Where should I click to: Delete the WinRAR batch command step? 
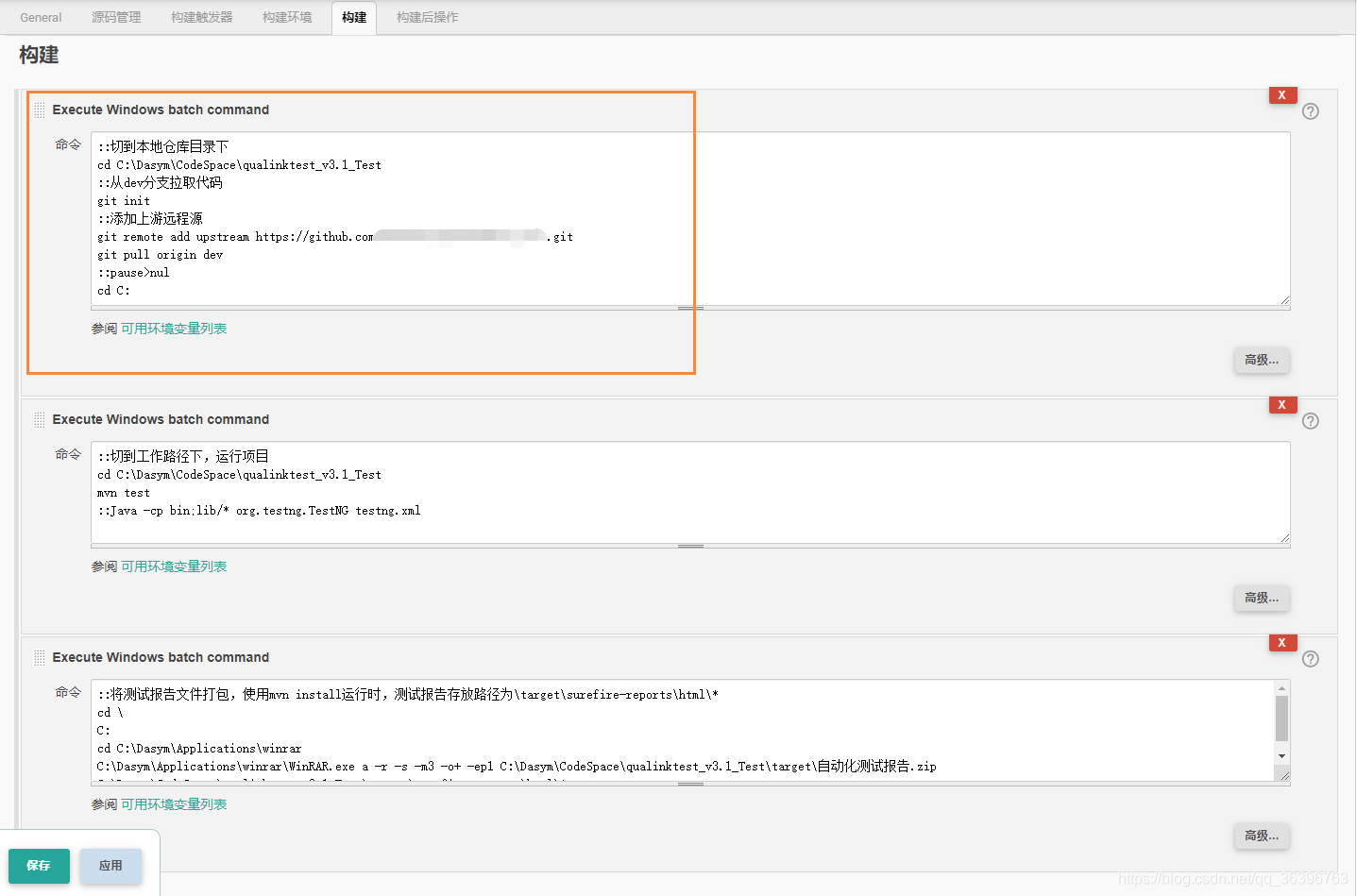coord(1282,642)
